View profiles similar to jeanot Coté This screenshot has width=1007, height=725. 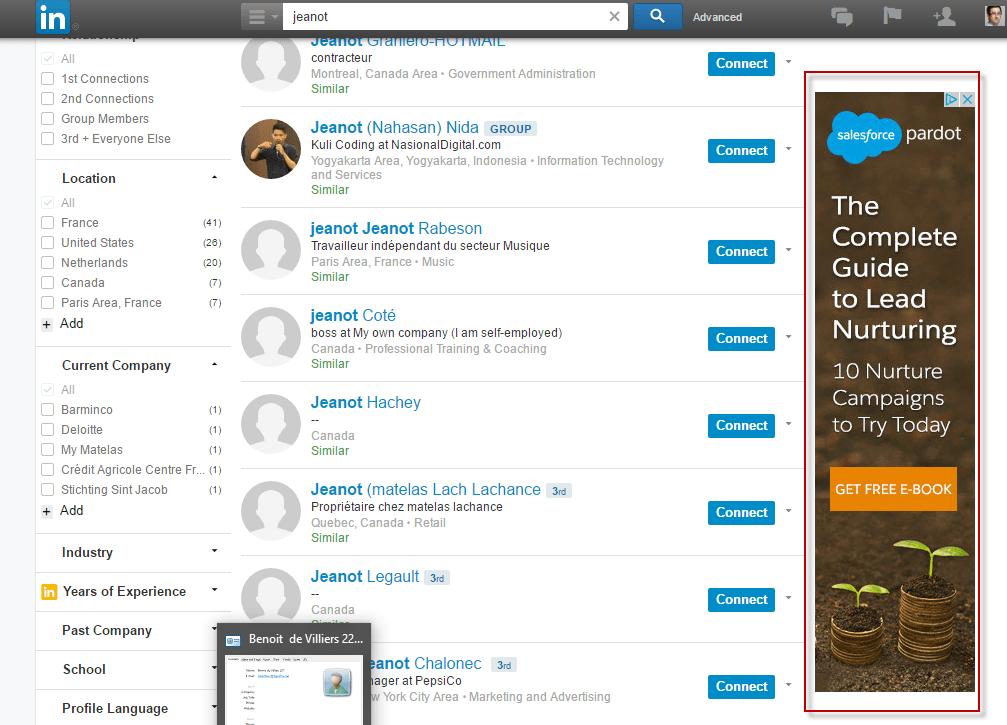330,363
